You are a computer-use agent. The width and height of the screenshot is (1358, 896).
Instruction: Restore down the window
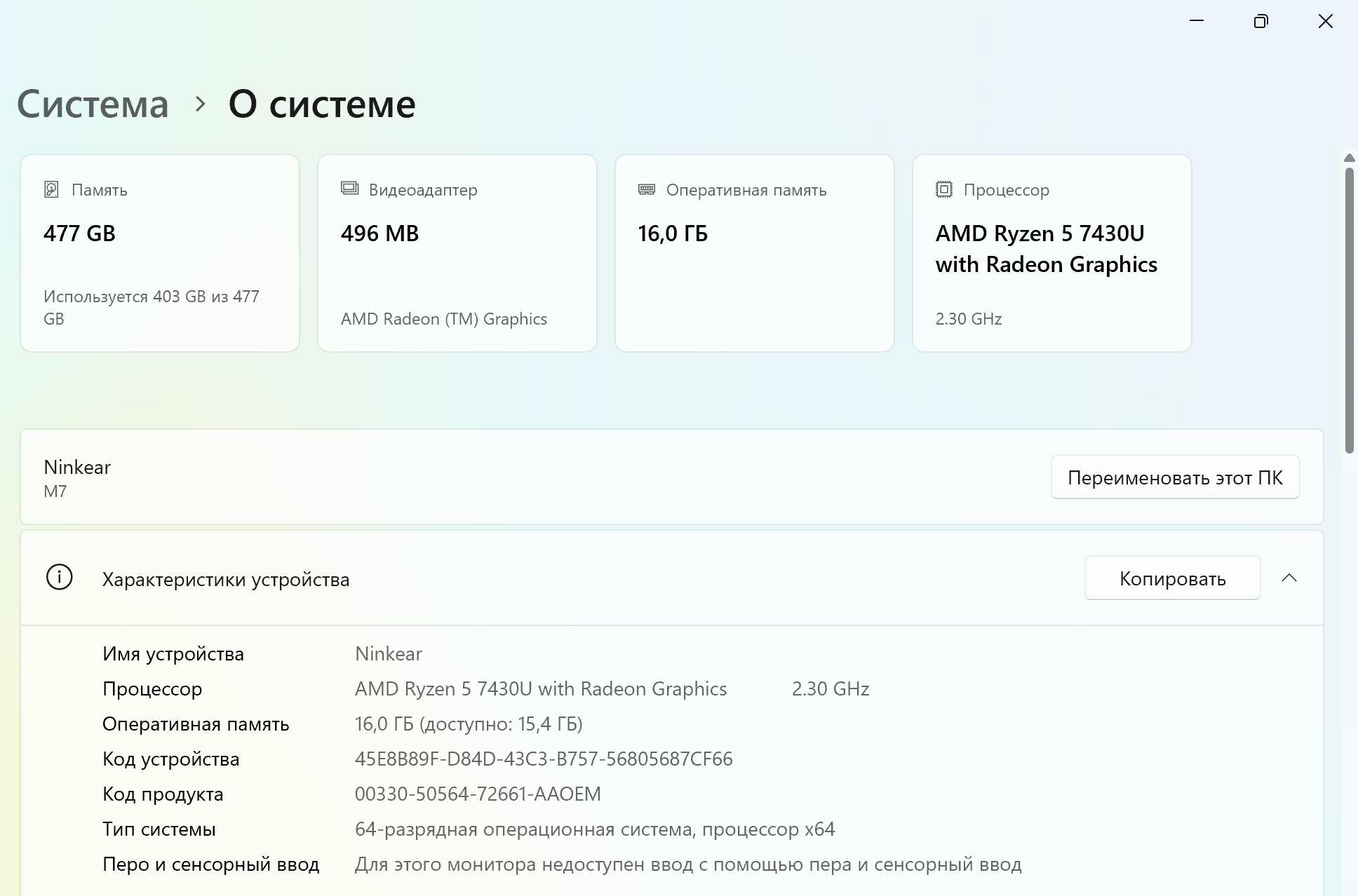click(1260, 22)
